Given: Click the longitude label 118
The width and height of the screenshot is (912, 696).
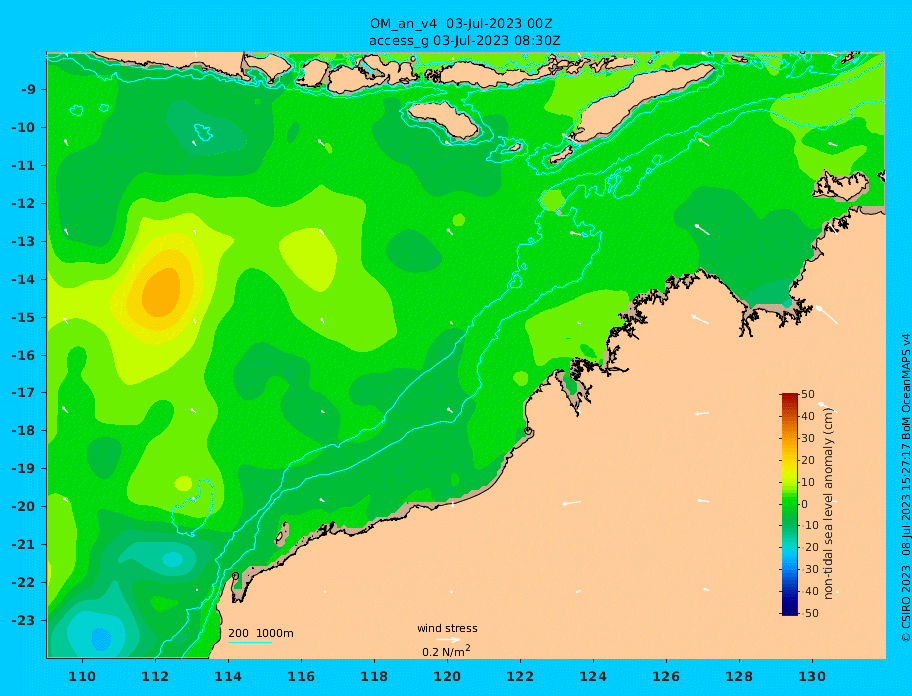Looking at the screenshot, I should 374,676.
